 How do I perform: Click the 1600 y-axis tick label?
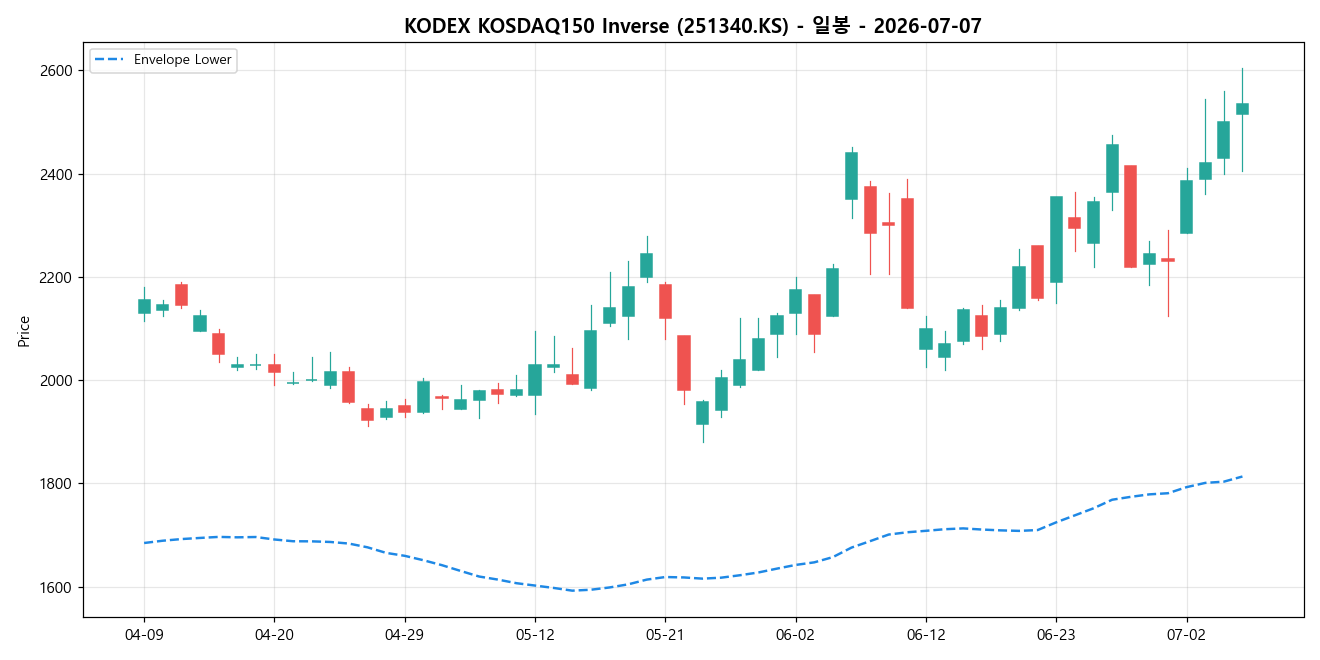coord(58,587)
